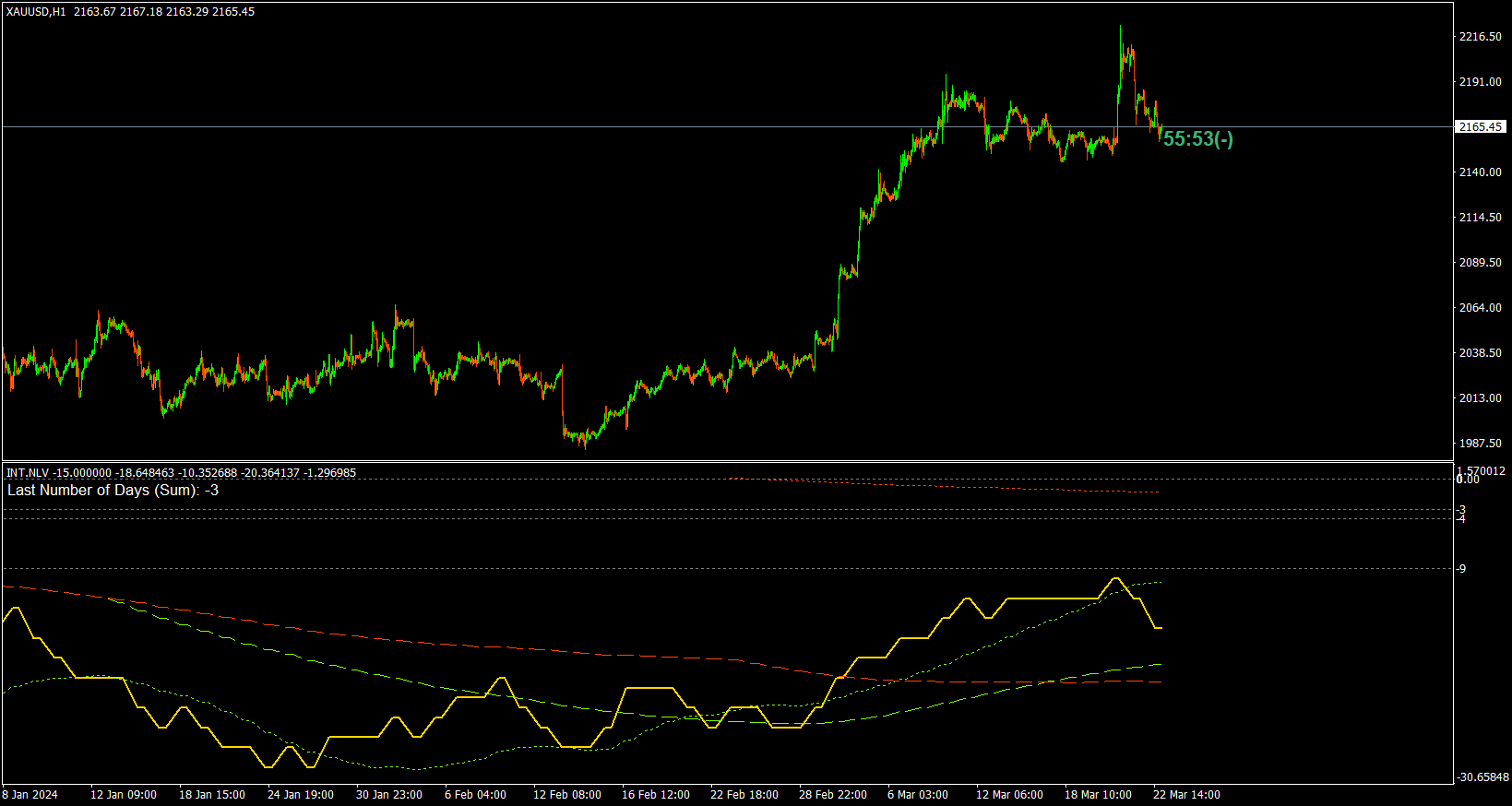Viewport: 1512px width, 806px height.
Task: Click the 18 Mar 10:00 time label
Action: 1099,795
